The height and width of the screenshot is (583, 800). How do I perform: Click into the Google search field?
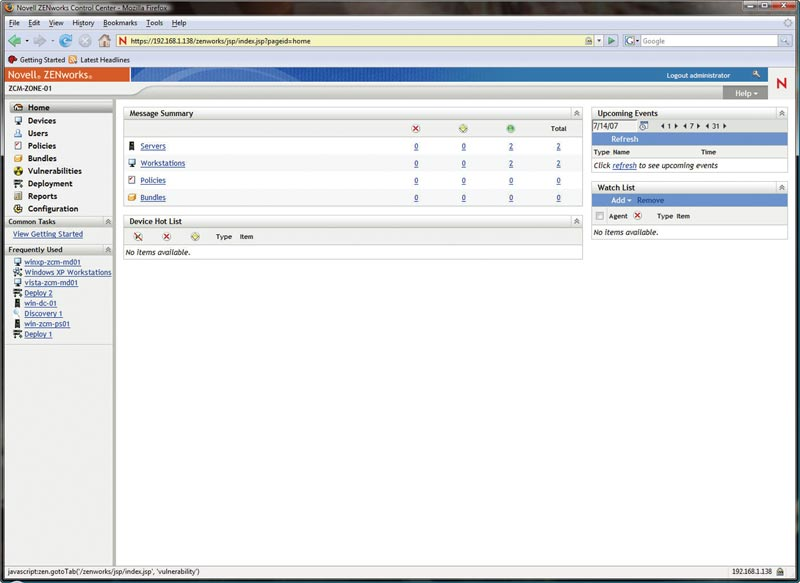pos(709,41)
